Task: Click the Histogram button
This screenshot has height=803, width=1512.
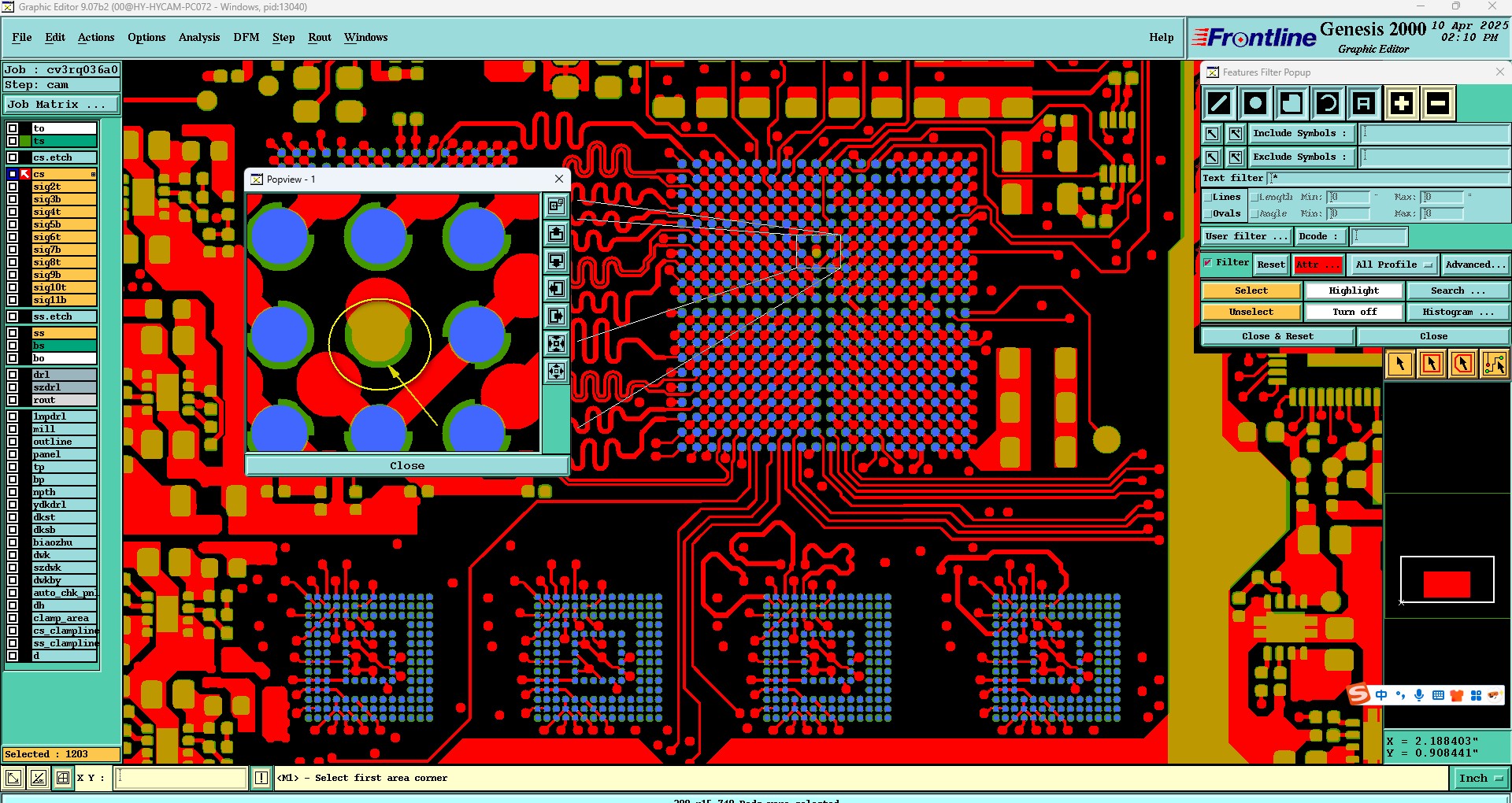Action: (x=1458, y=312)
